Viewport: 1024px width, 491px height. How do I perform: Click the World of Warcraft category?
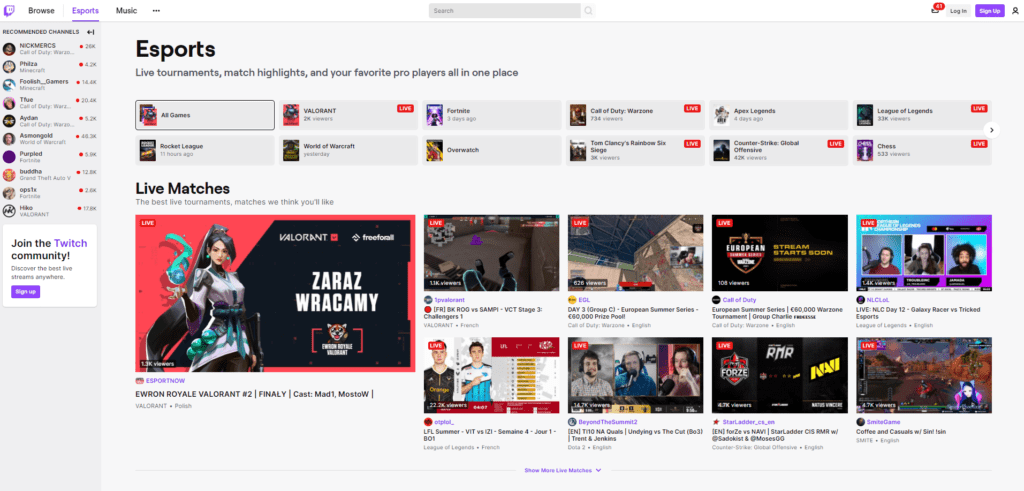click(348, 150)
